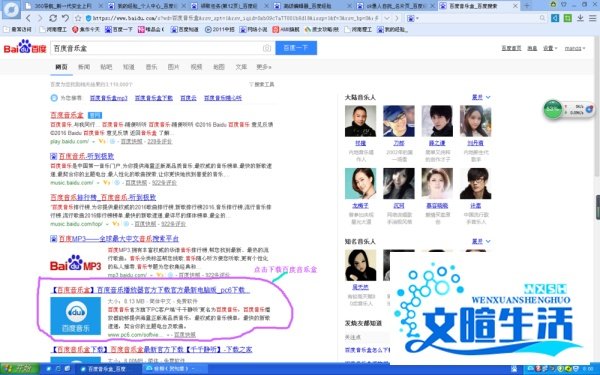Switch to the second browser tab (个人中心)
This screenshot has height=375, width=600.
click(x=147, y=6)
